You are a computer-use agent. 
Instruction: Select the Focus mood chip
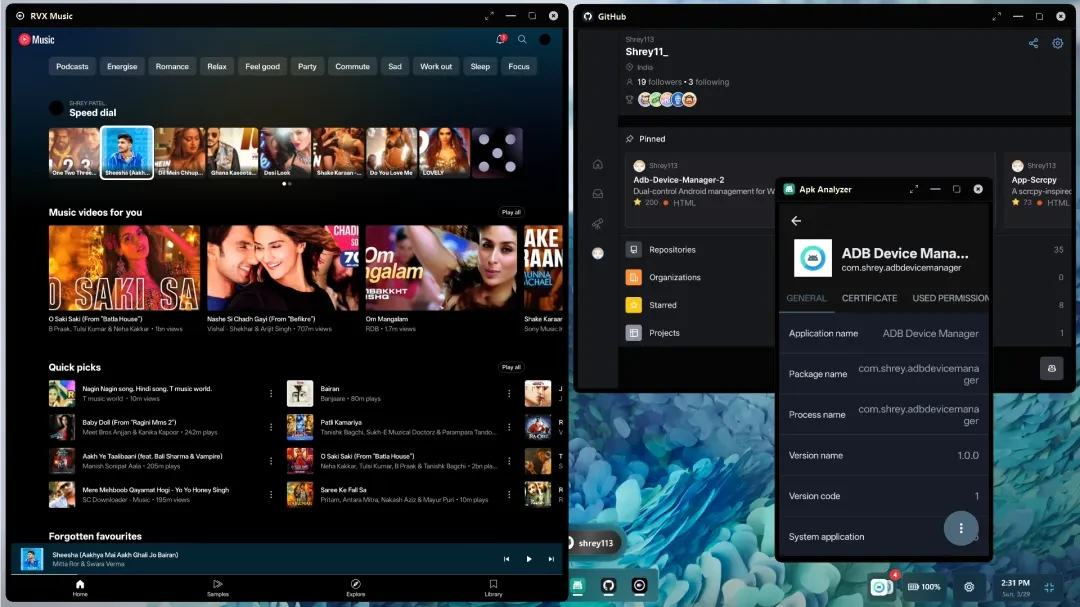coord(519,66)
